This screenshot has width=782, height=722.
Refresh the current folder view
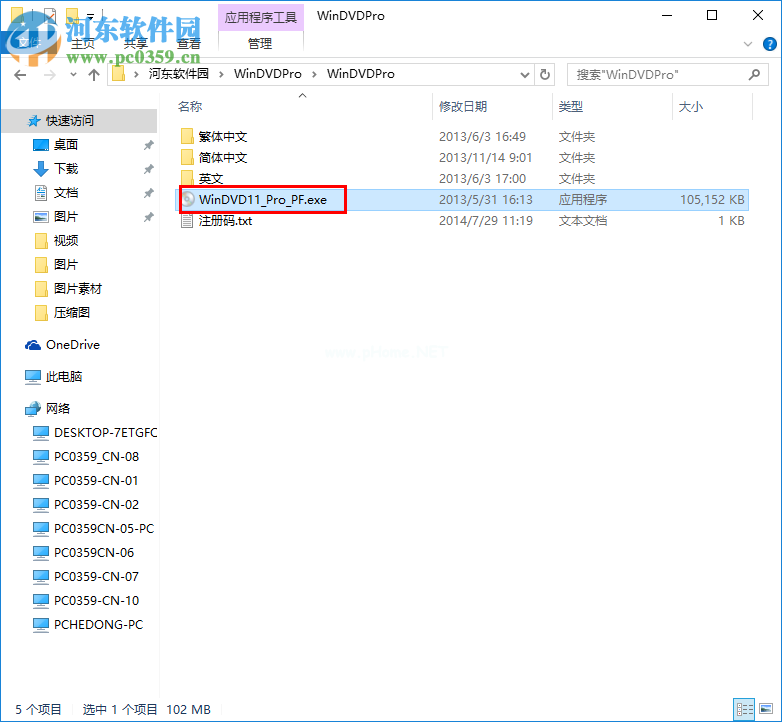[545, 75]
